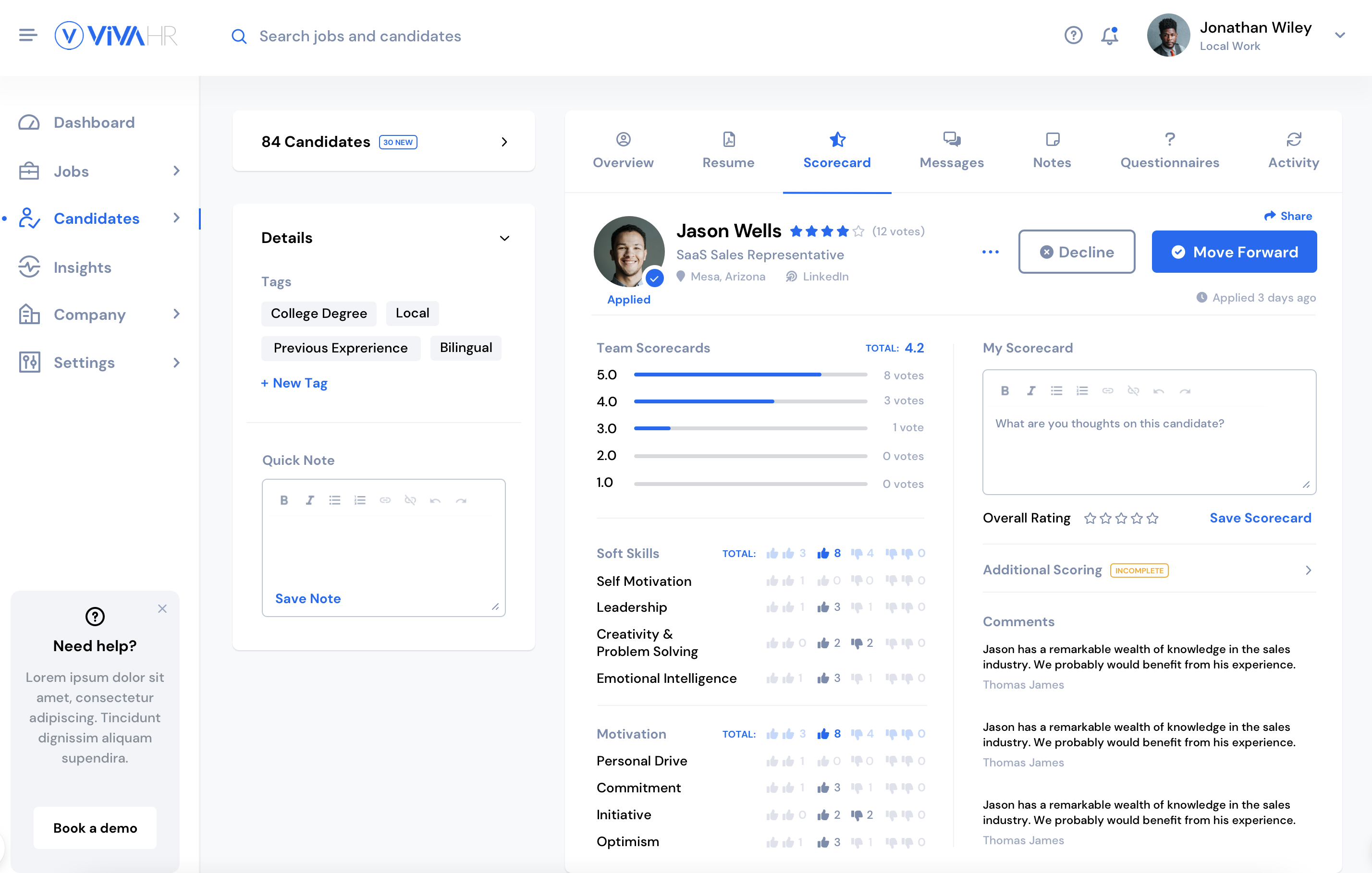
Task: Set Overall Rating to five stars
Action: click(1152, 518)
